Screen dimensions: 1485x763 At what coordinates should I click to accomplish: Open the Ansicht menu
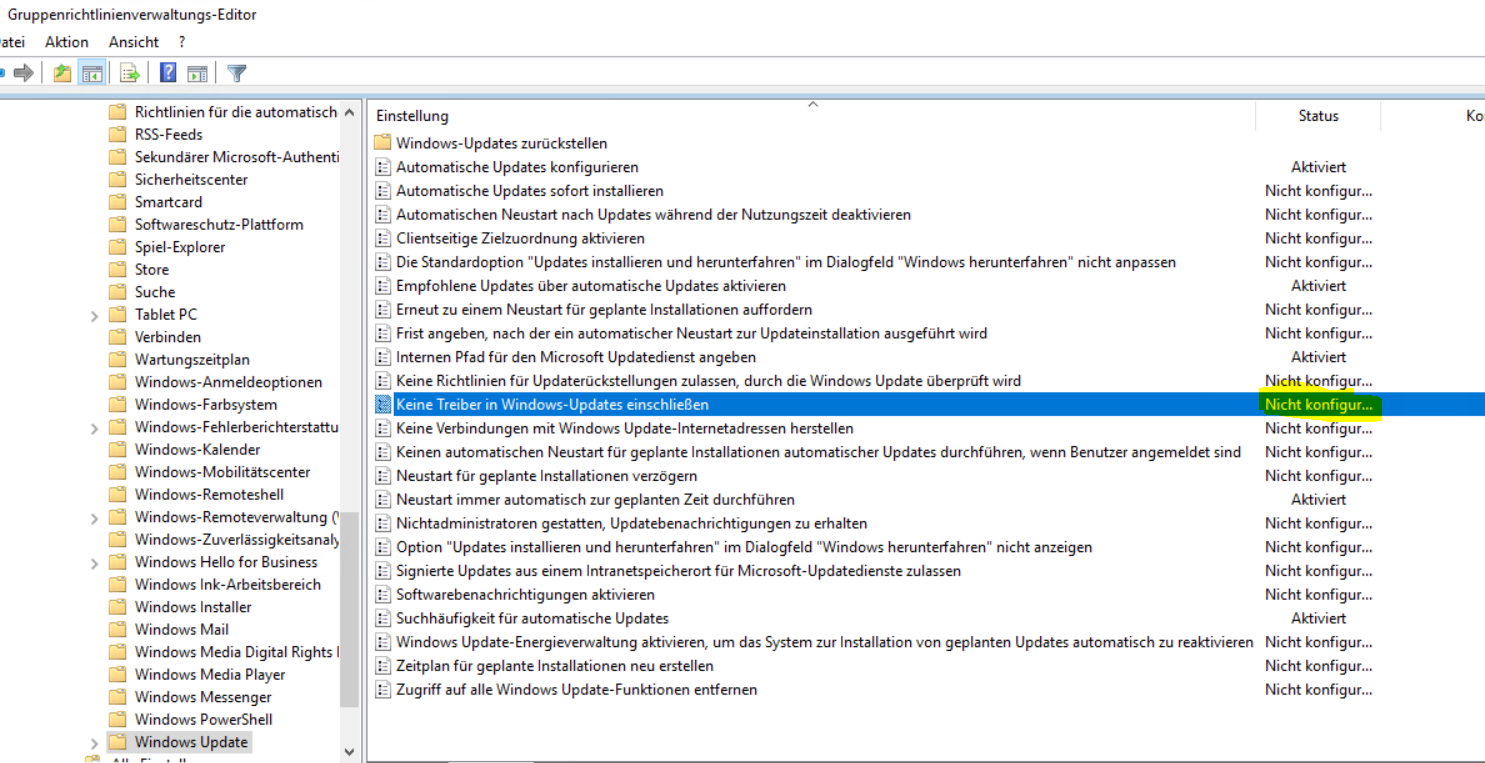point(134,42)
